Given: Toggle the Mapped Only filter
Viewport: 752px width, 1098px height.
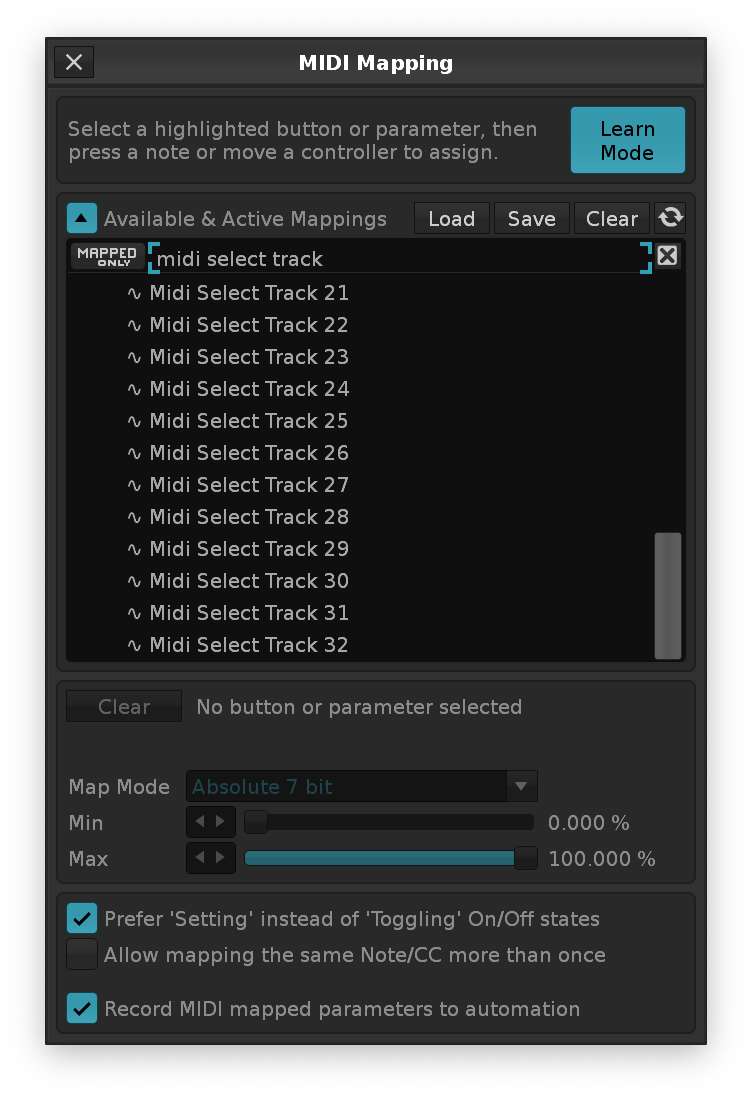Looking at the screenshot, I should pos(107,257).
